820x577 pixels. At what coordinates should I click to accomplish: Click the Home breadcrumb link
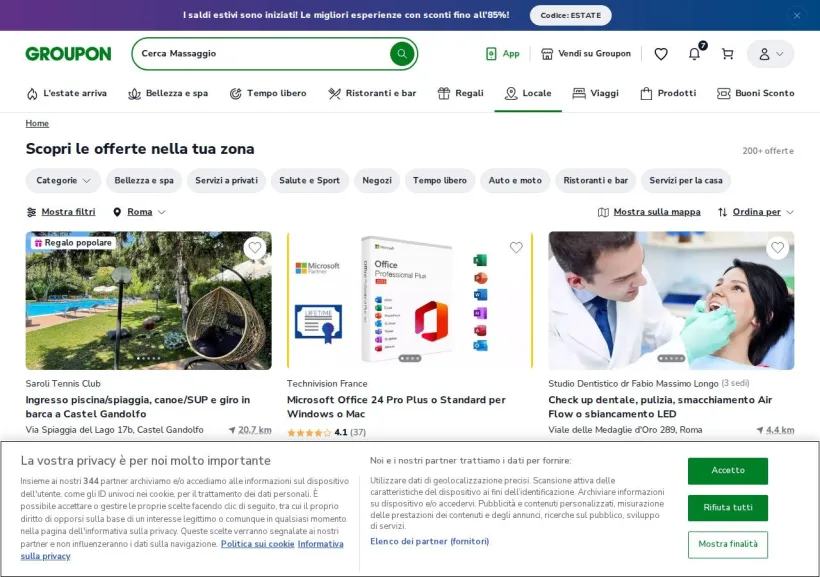click(x=37, y=123)
